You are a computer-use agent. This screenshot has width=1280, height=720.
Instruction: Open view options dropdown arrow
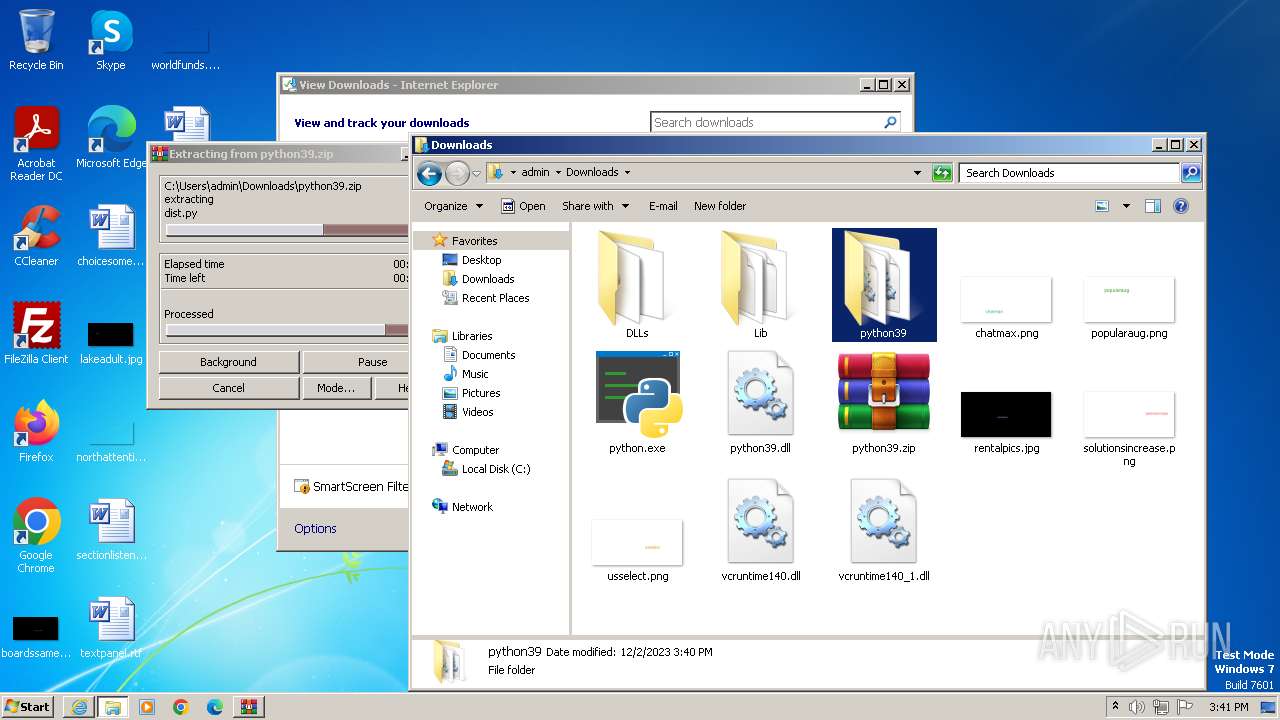pyautogui.click(x=1126, y=206)
